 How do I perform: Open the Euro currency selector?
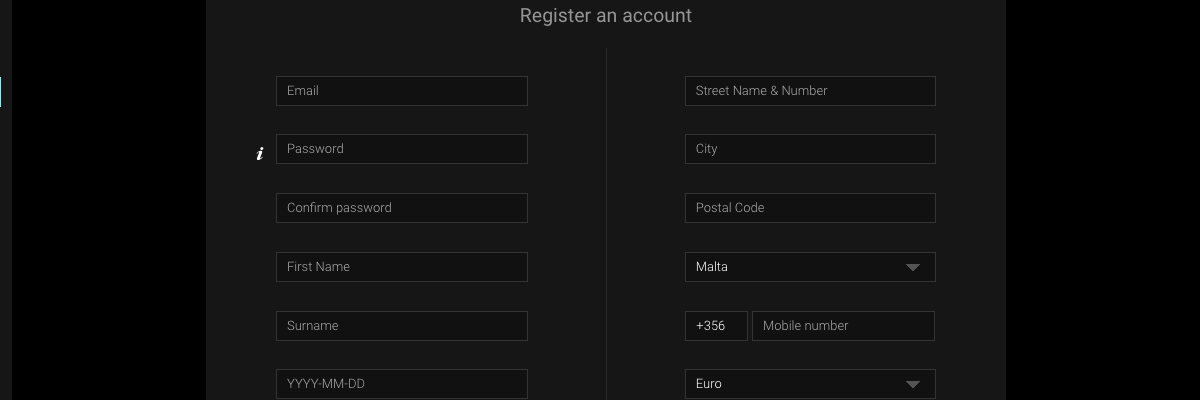click(810, 384)
